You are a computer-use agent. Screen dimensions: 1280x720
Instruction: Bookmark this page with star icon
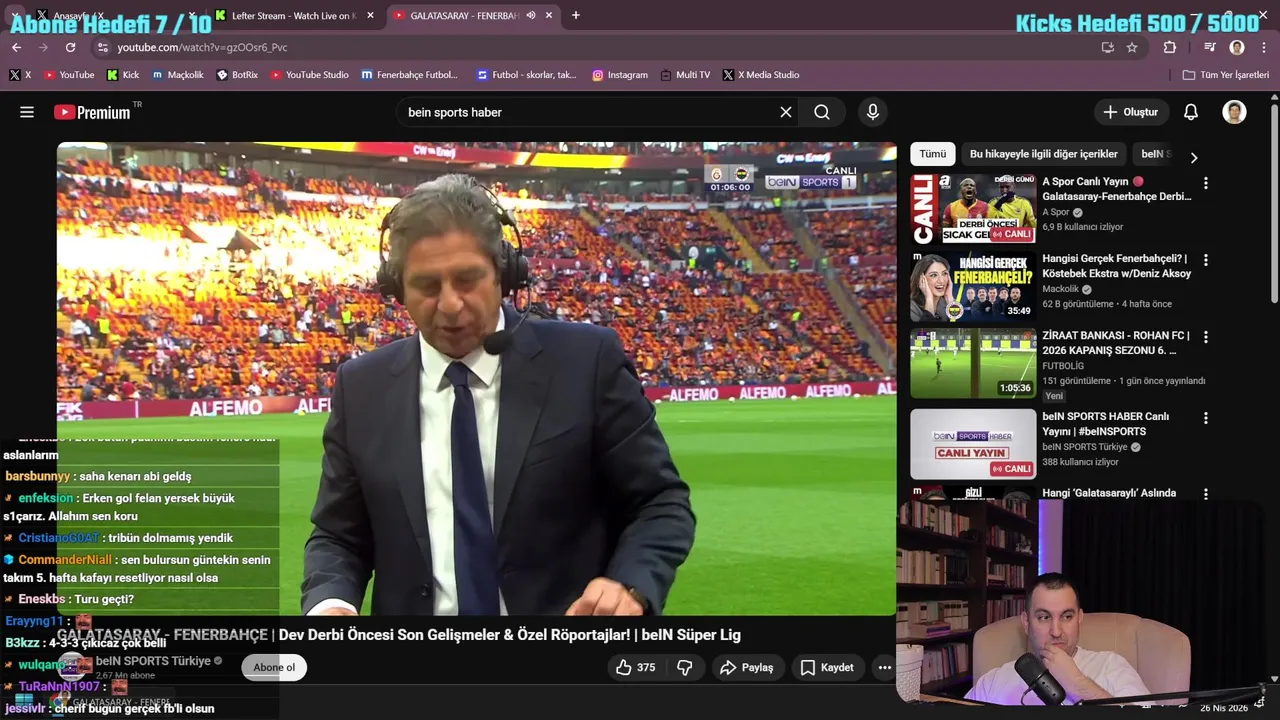pos(1132,47)
